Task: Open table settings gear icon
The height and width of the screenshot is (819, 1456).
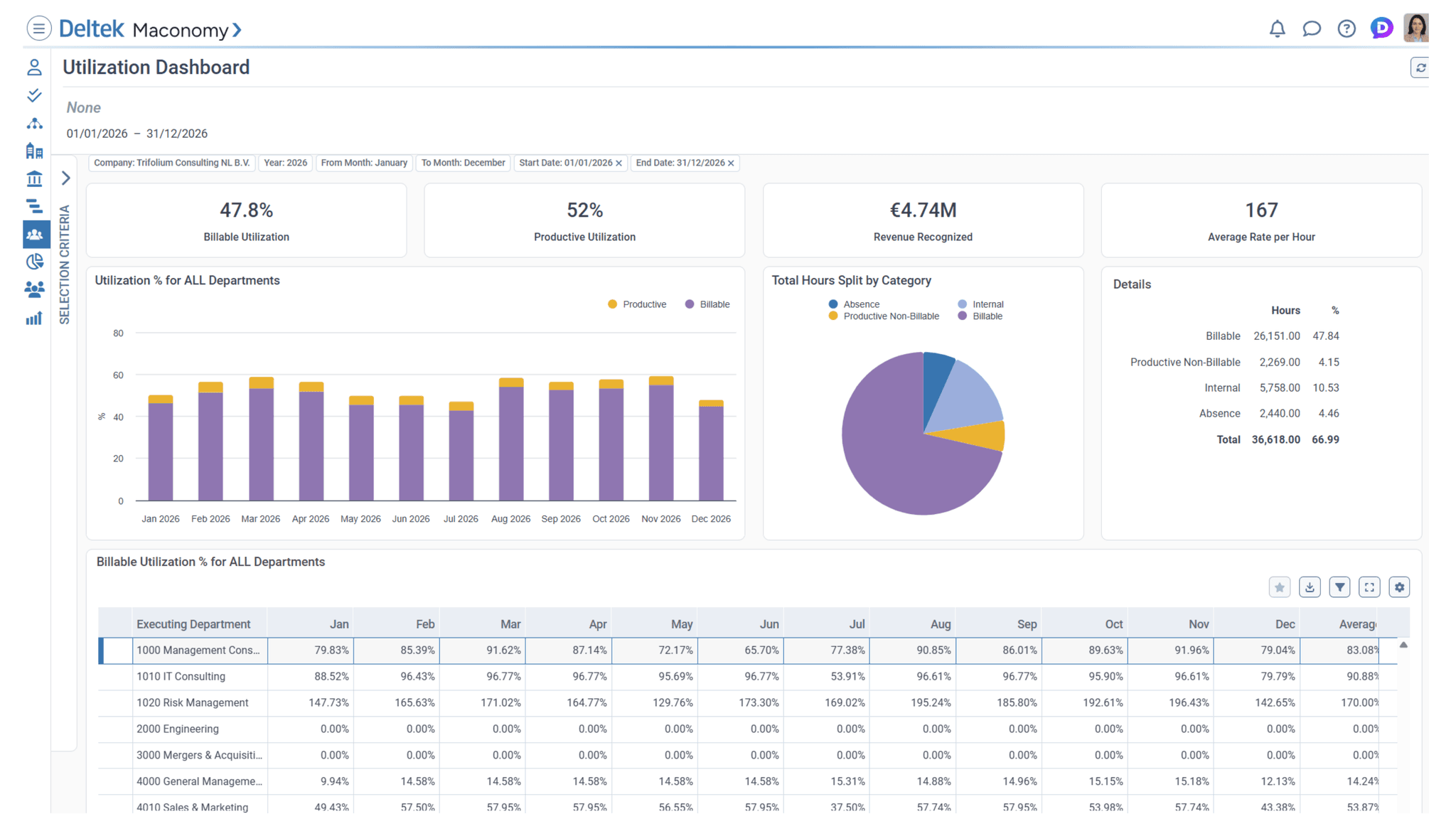Action: (x=1399, y=587)
